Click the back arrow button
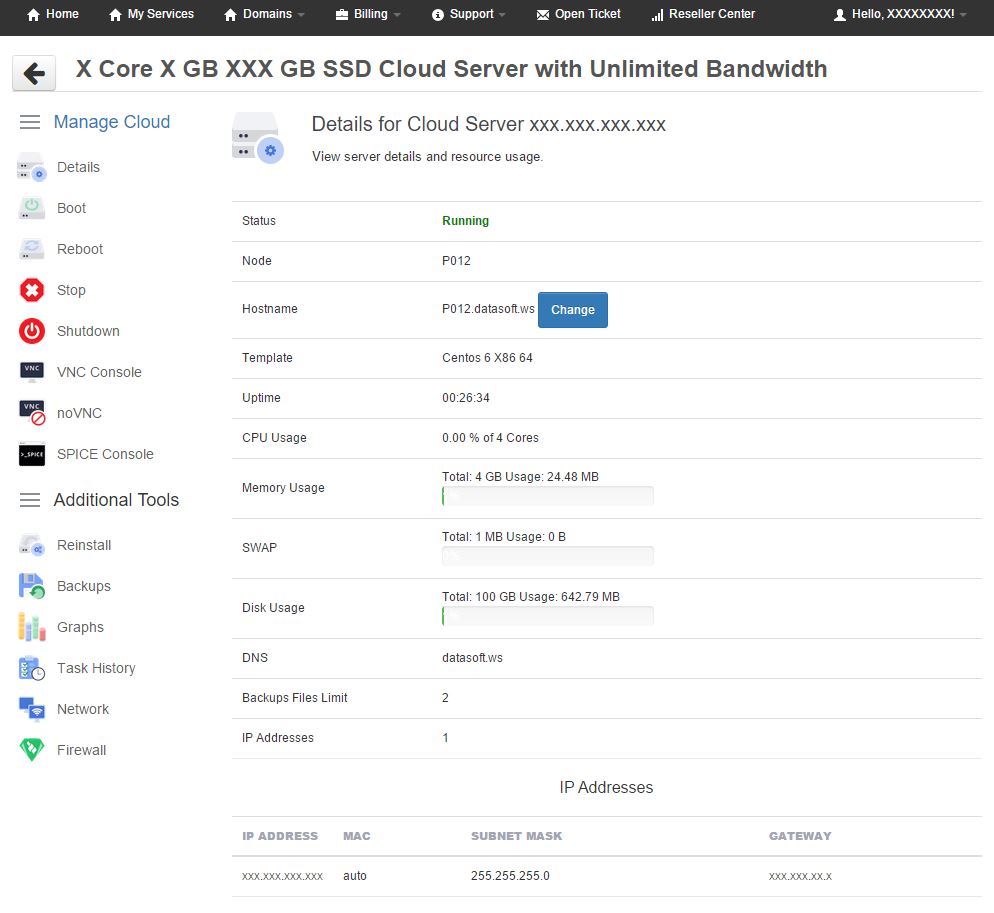Screen dimensions: 994x913 pyautogui.click(x=34, y=73)
